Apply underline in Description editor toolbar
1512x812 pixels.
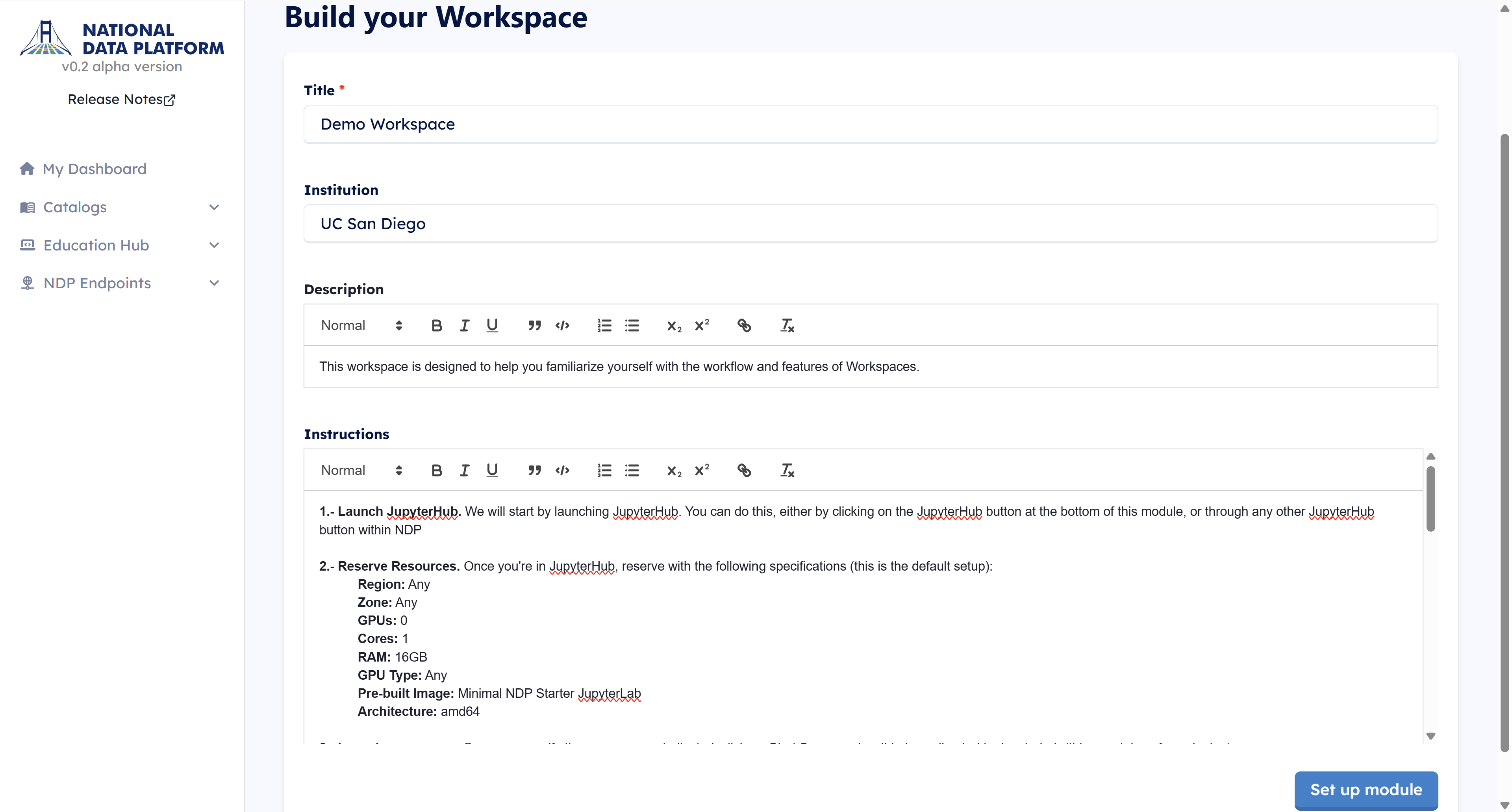[492, 325]
